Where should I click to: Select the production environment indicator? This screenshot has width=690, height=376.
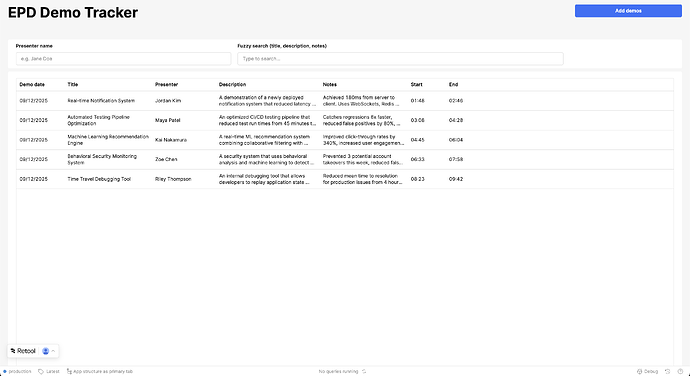tap(17, 372)
